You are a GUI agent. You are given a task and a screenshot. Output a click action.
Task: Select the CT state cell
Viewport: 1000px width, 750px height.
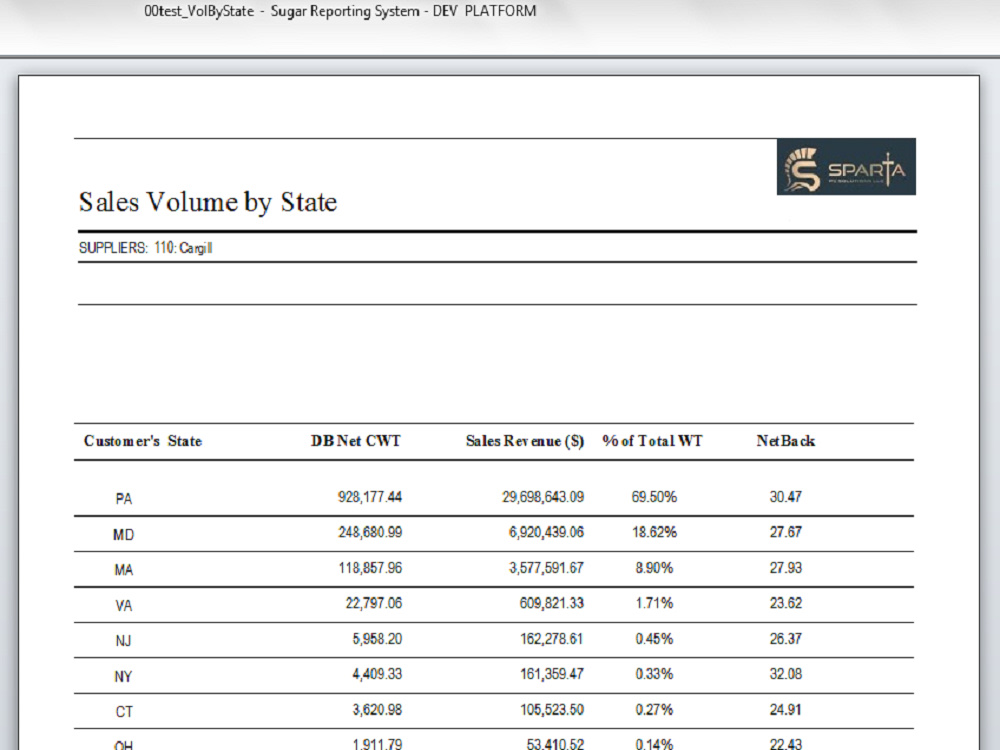[x=124, y=711]
